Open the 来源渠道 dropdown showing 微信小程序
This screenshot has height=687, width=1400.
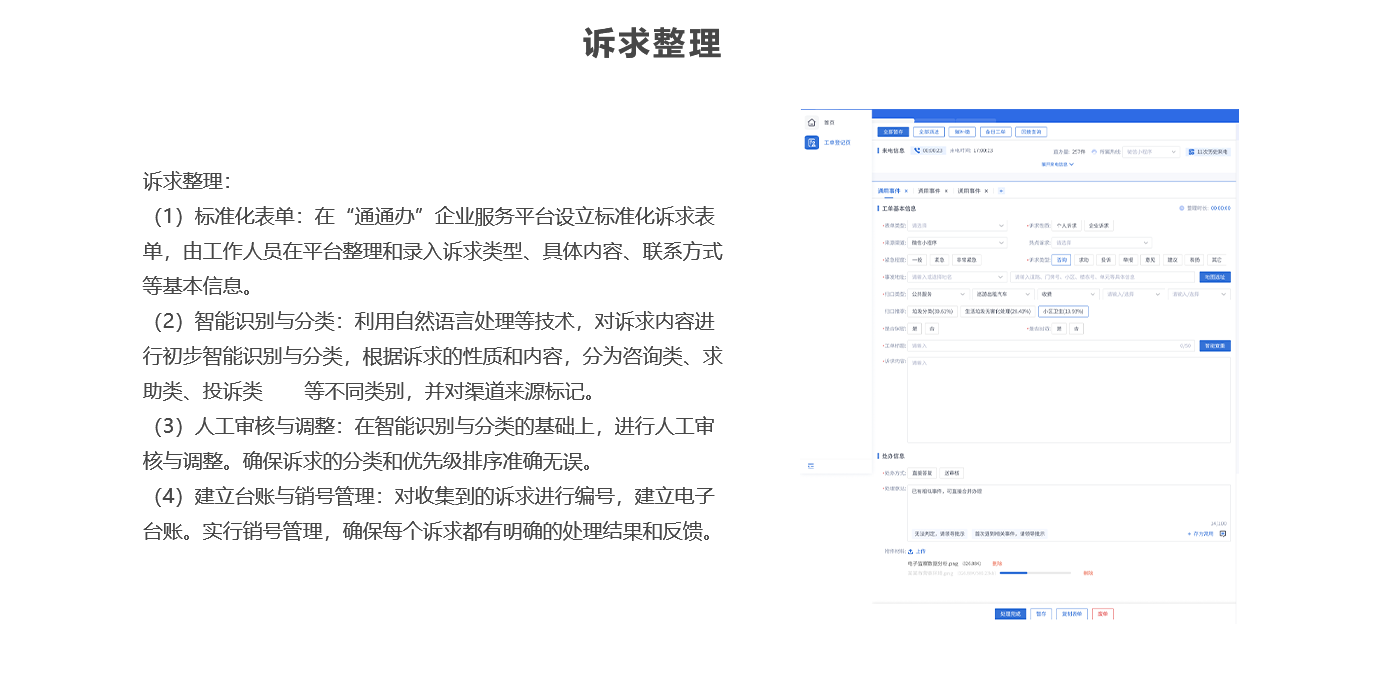pos(958,242)
